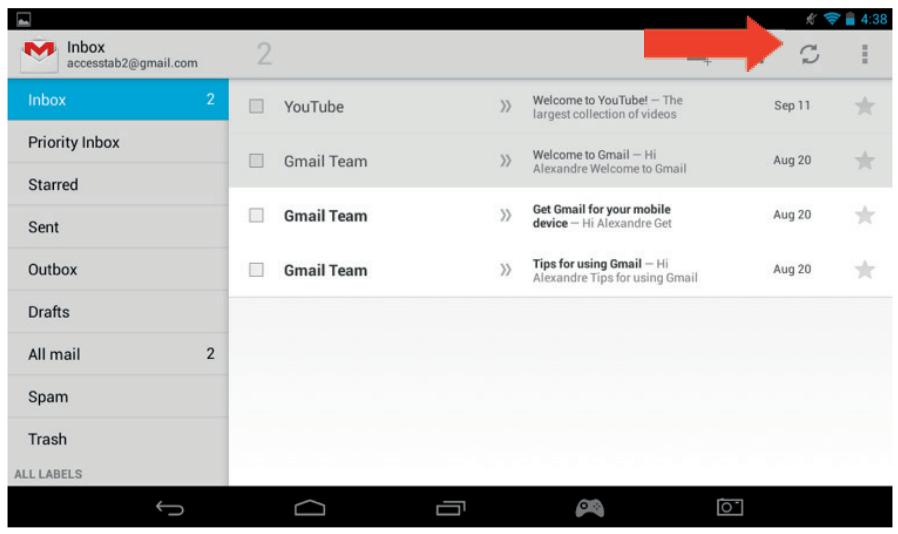Check the box for Get Gmail mobile email
Image resolution: width=898 pixels, height=534 pixels.
[256, 215]
